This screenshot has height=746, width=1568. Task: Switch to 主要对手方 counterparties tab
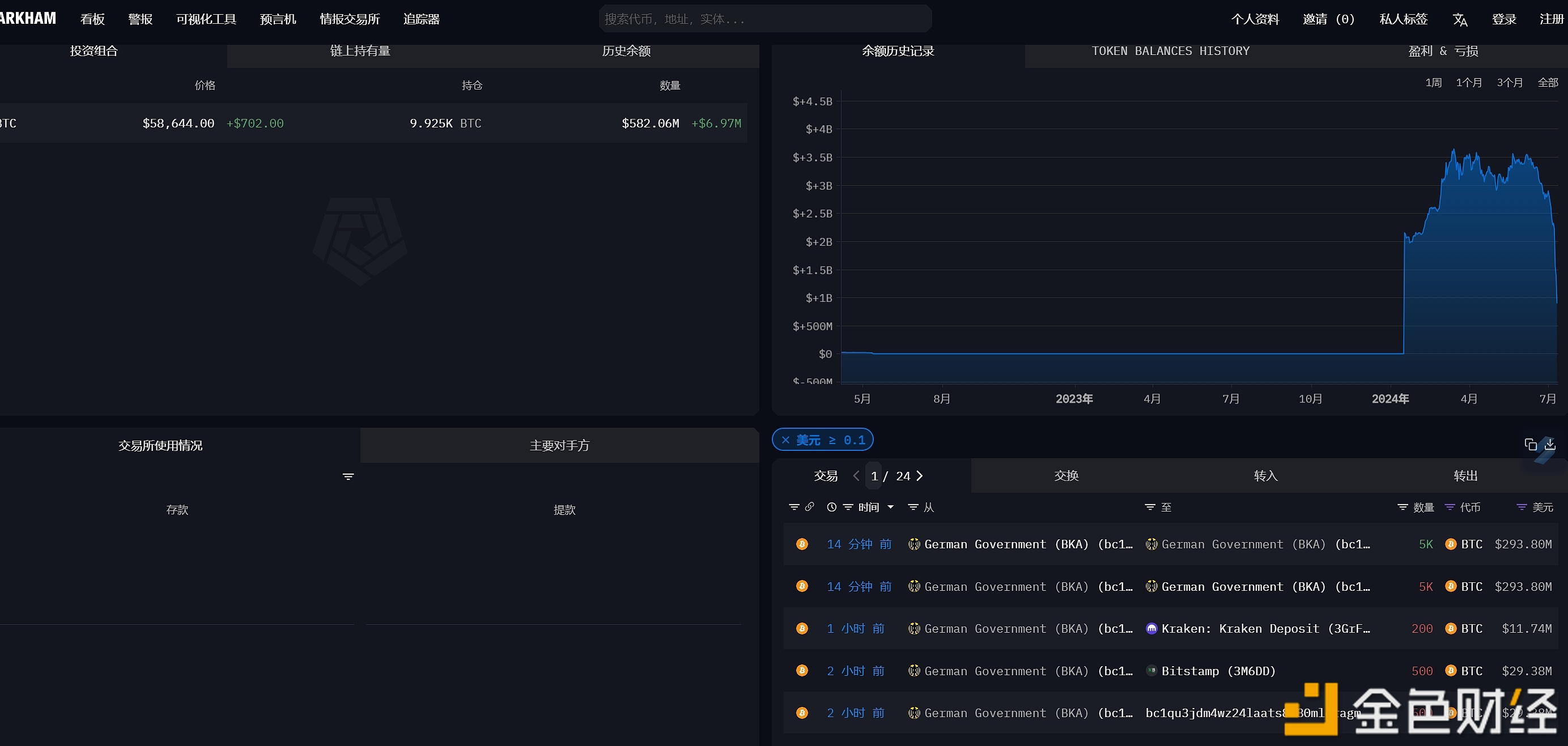click(559, 445)
